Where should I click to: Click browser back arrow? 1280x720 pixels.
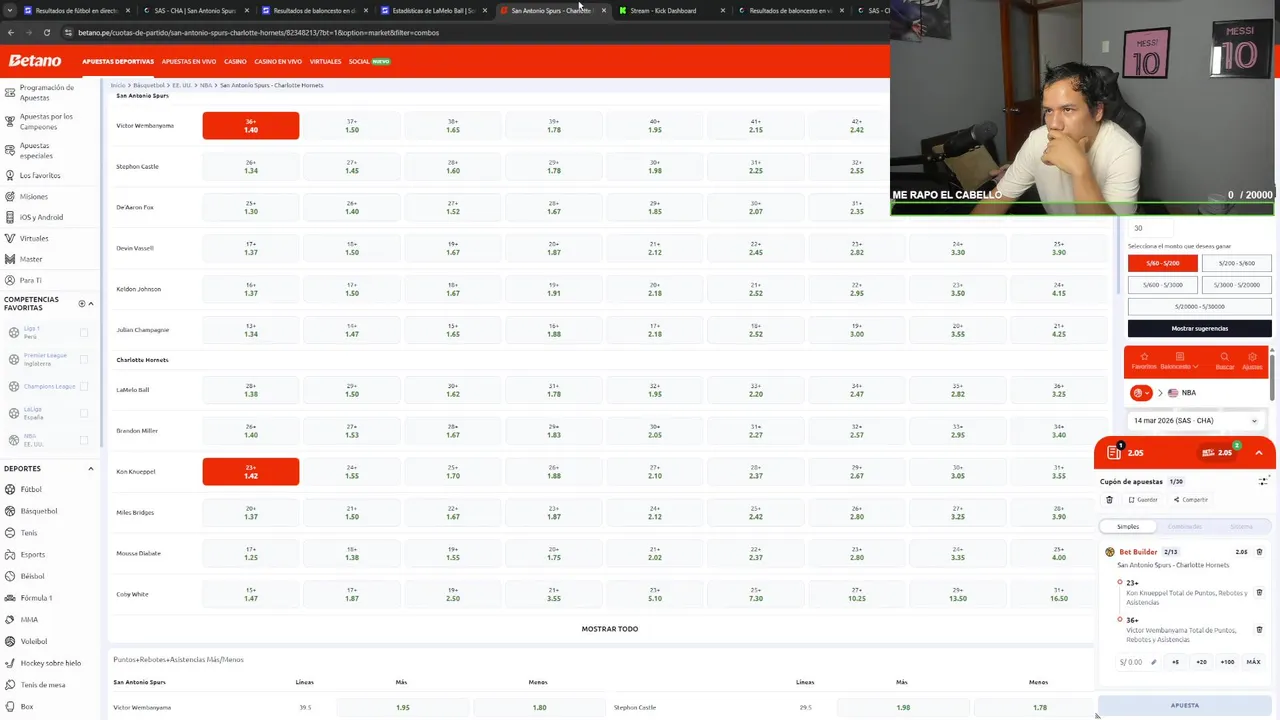click(10, 32)
